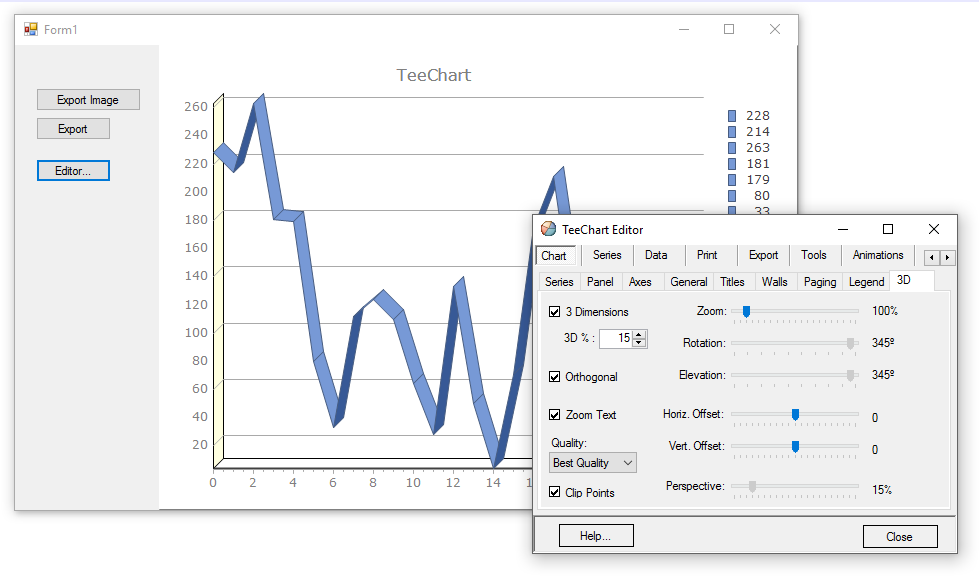Click the Help... button in editor
Viewport: 979px width, 579px height.
(596, 536)
